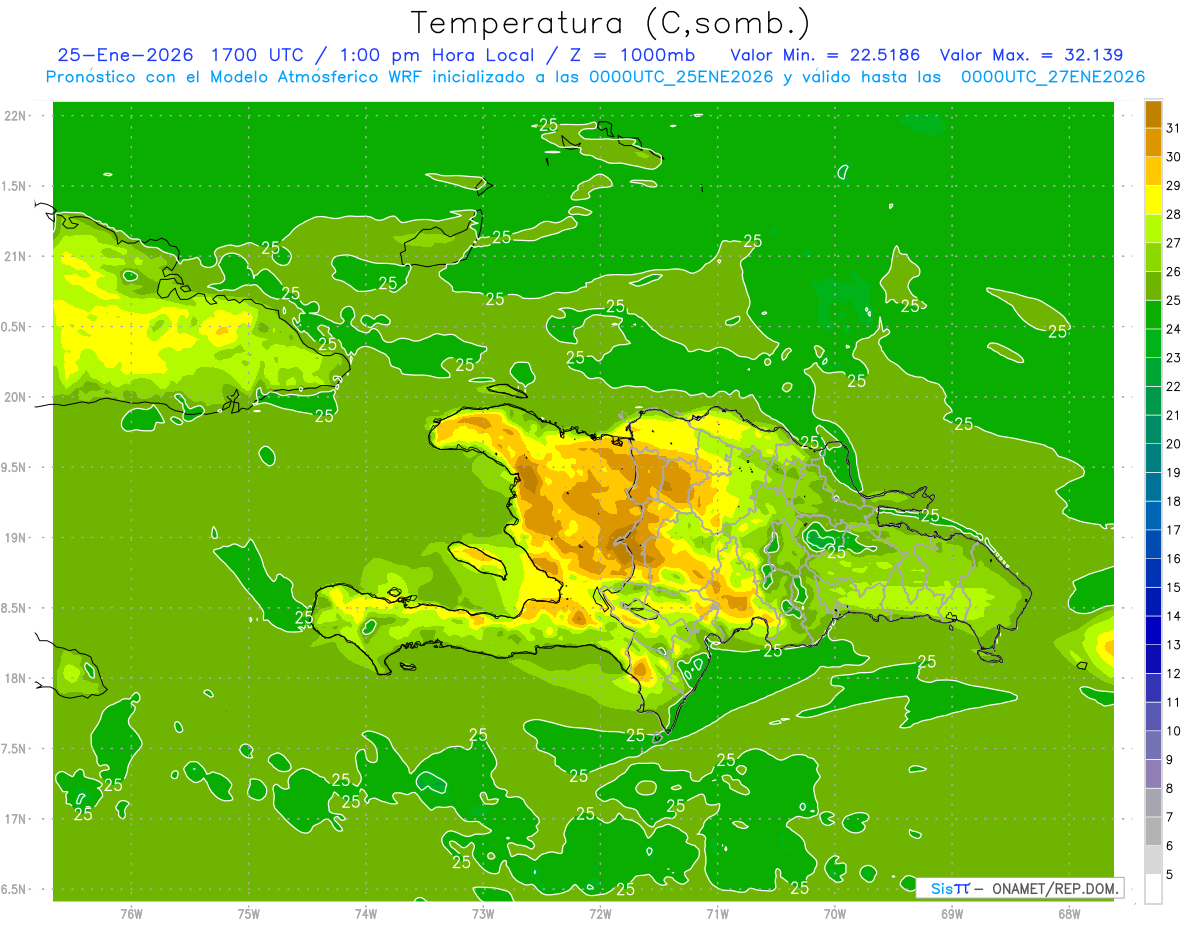Click the purple legend block between 9 and 10
The width and height of the screenshot is (1200, 927).
[x=1153, y=745]
